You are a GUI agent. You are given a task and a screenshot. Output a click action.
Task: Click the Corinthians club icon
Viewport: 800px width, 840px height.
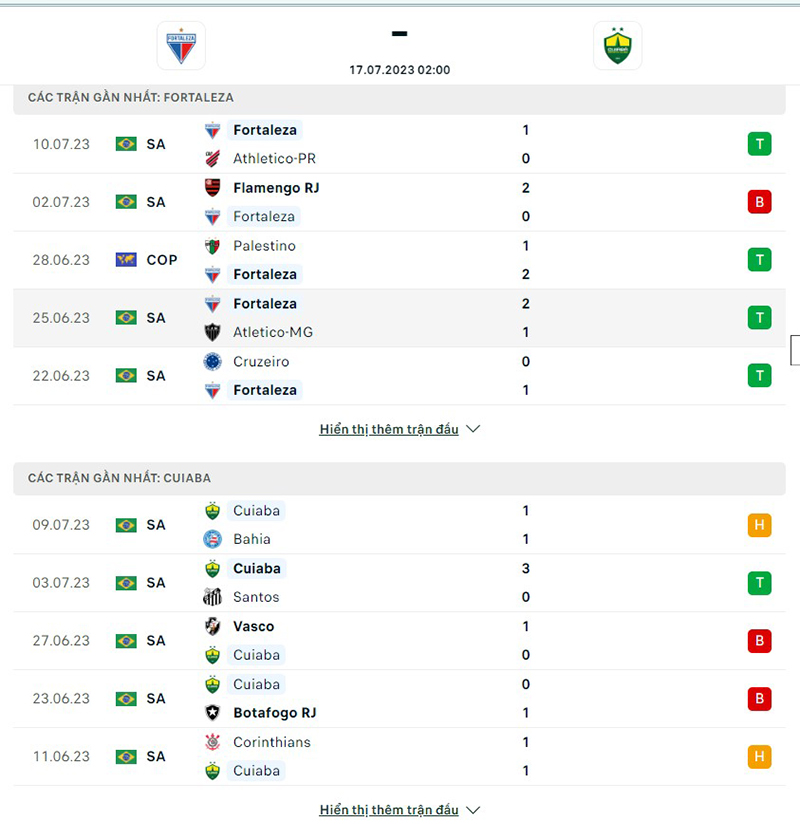[215, 743]
